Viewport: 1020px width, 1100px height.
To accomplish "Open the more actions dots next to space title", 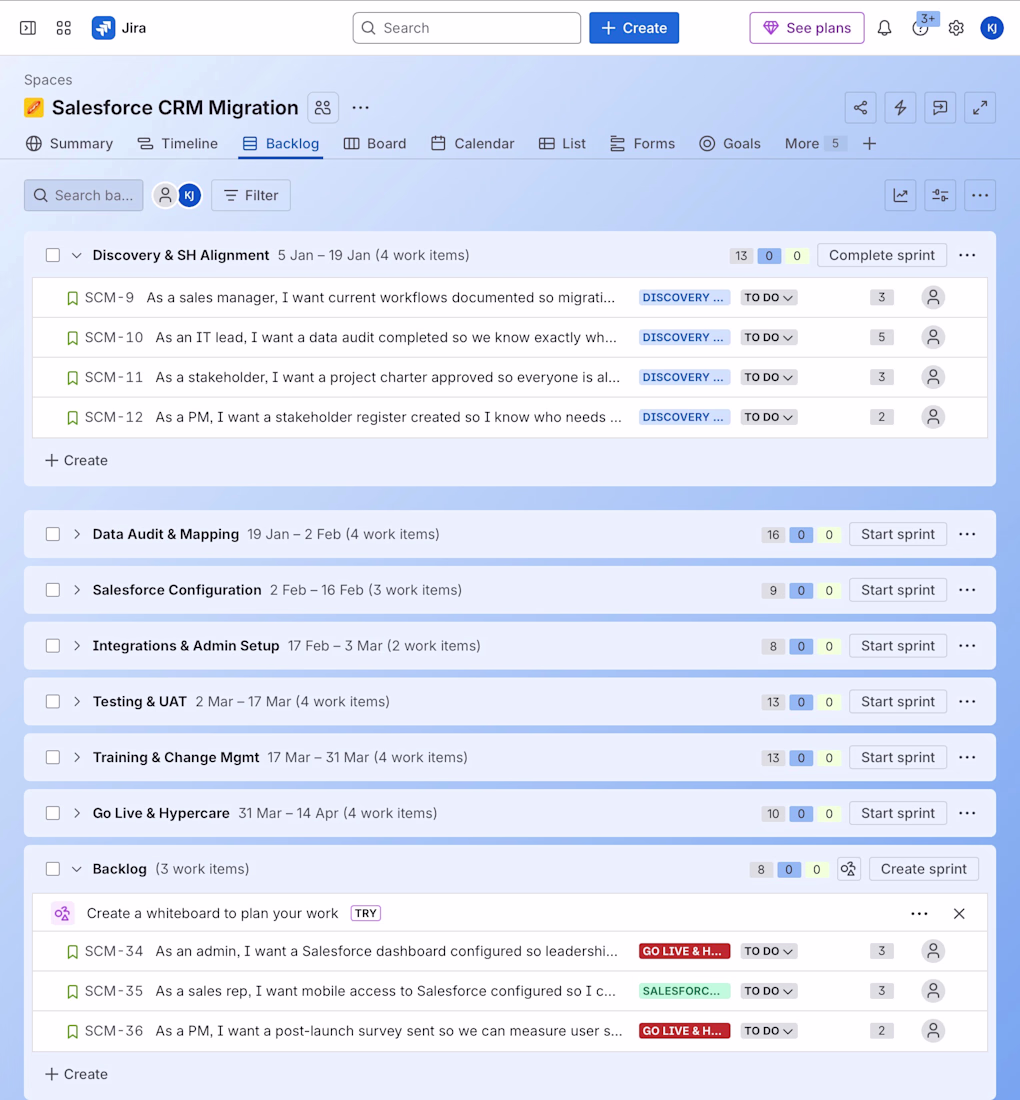I will point(361,107).
